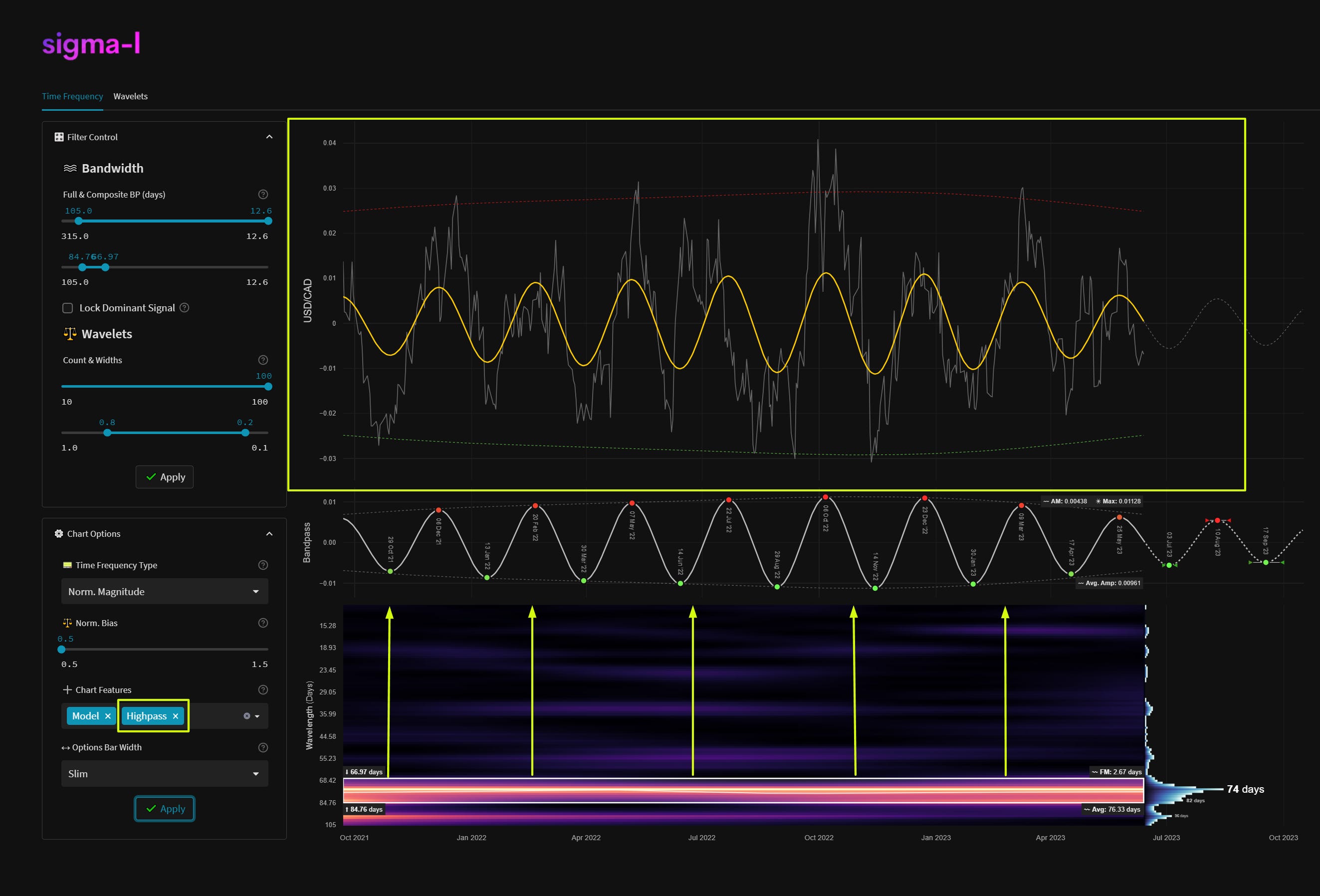Image resolution: width=1320 pixels, height=896 pixels.
Task: Click the Chart Options gear icon
Action: (58, 533)
